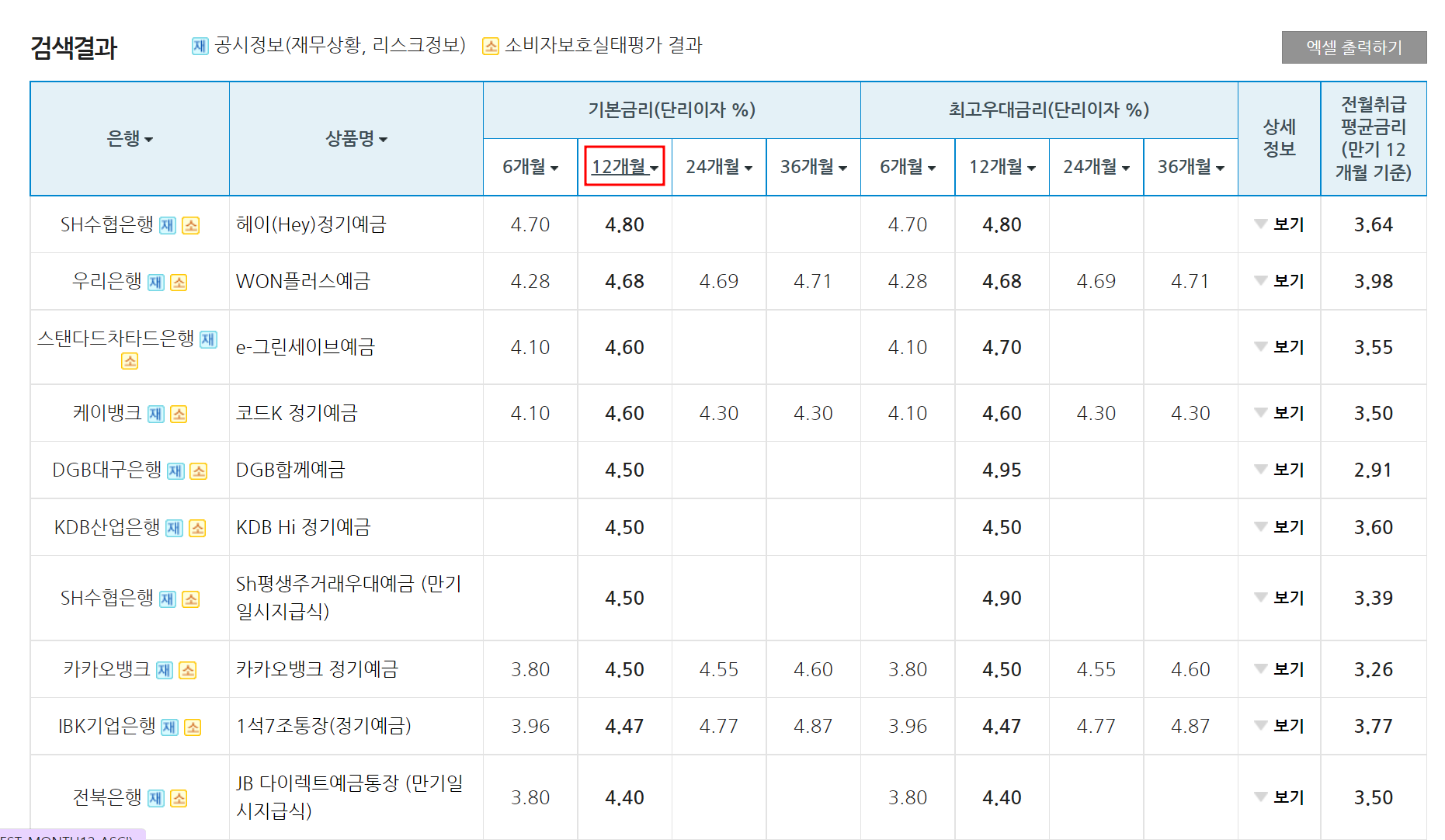
Task: Click 우리은행 소 consumer protection icon
Action: point(179,282)
